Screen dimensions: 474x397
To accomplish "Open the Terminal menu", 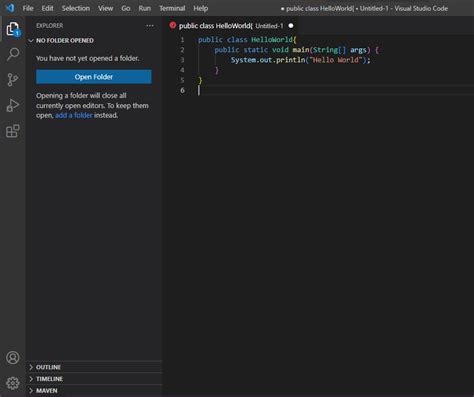I will (172, 8).
